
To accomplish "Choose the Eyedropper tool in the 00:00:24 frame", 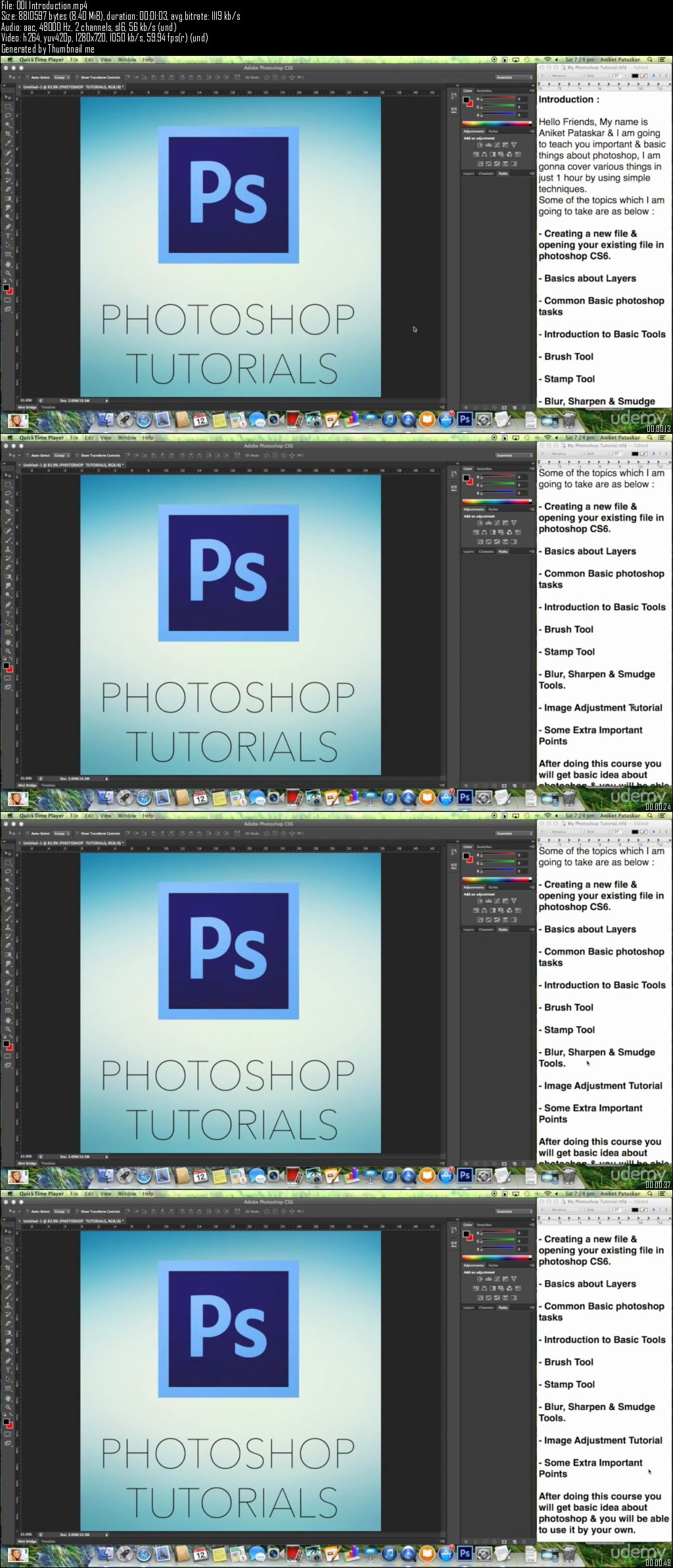I will pyautogui.click(x=8, y=521).
